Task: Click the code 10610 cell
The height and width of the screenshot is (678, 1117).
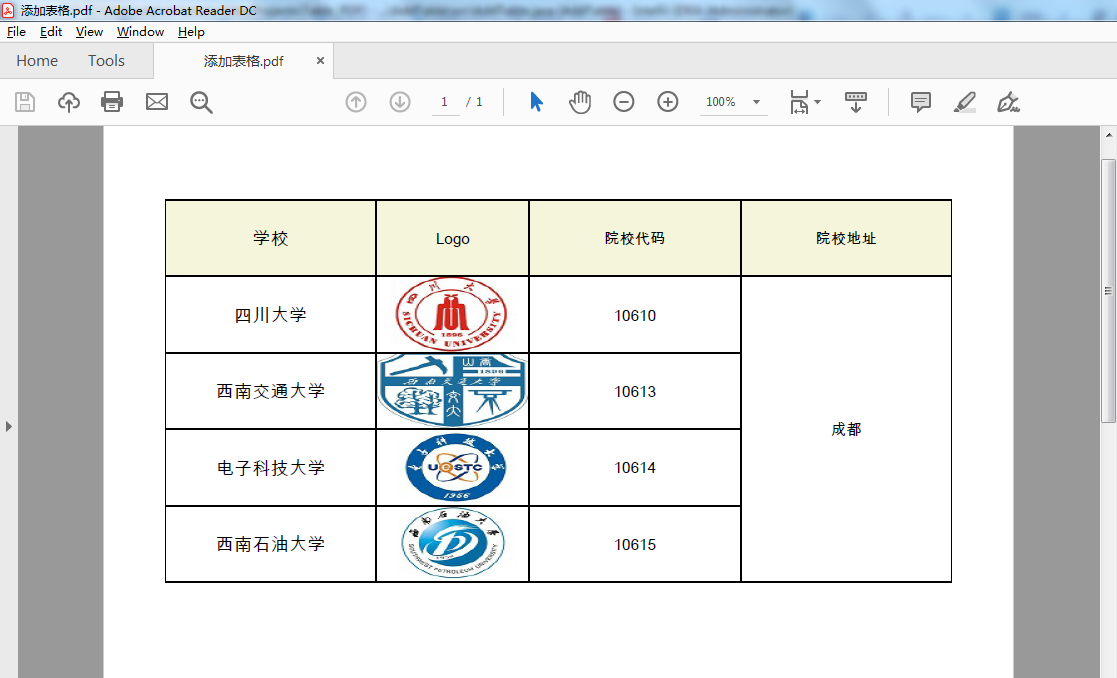Action: tap(635, 315)
